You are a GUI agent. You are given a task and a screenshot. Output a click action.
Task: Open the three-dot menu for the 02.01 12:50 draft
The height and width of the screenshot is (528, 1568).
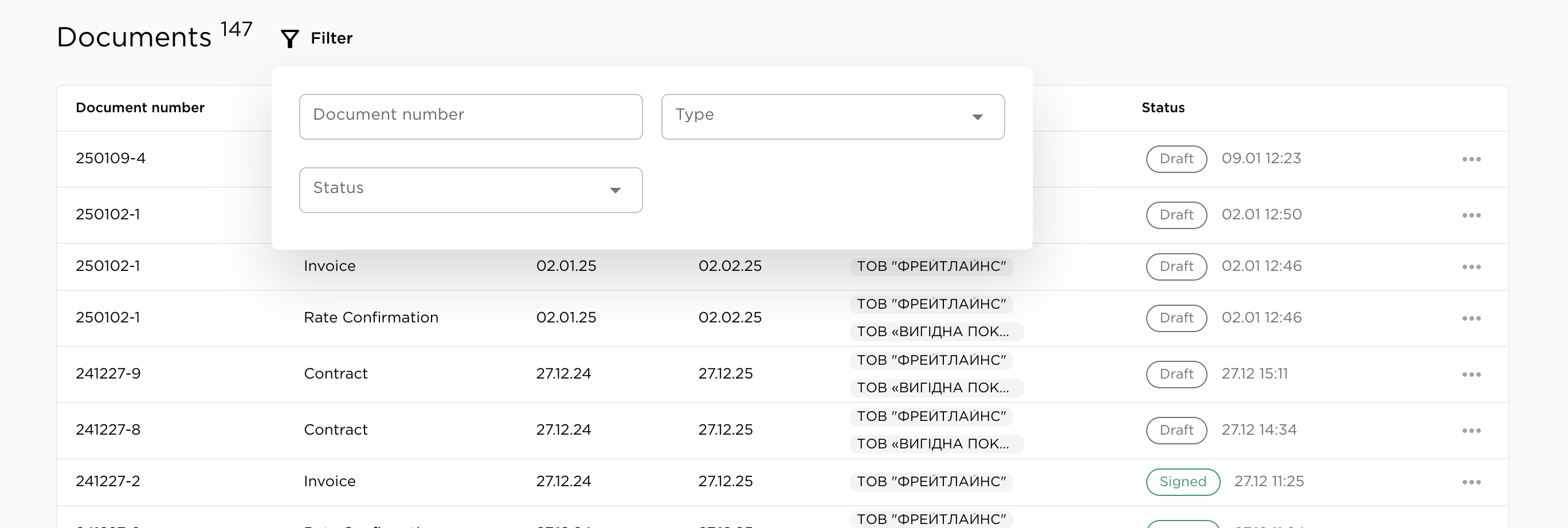click(1471, 215)
